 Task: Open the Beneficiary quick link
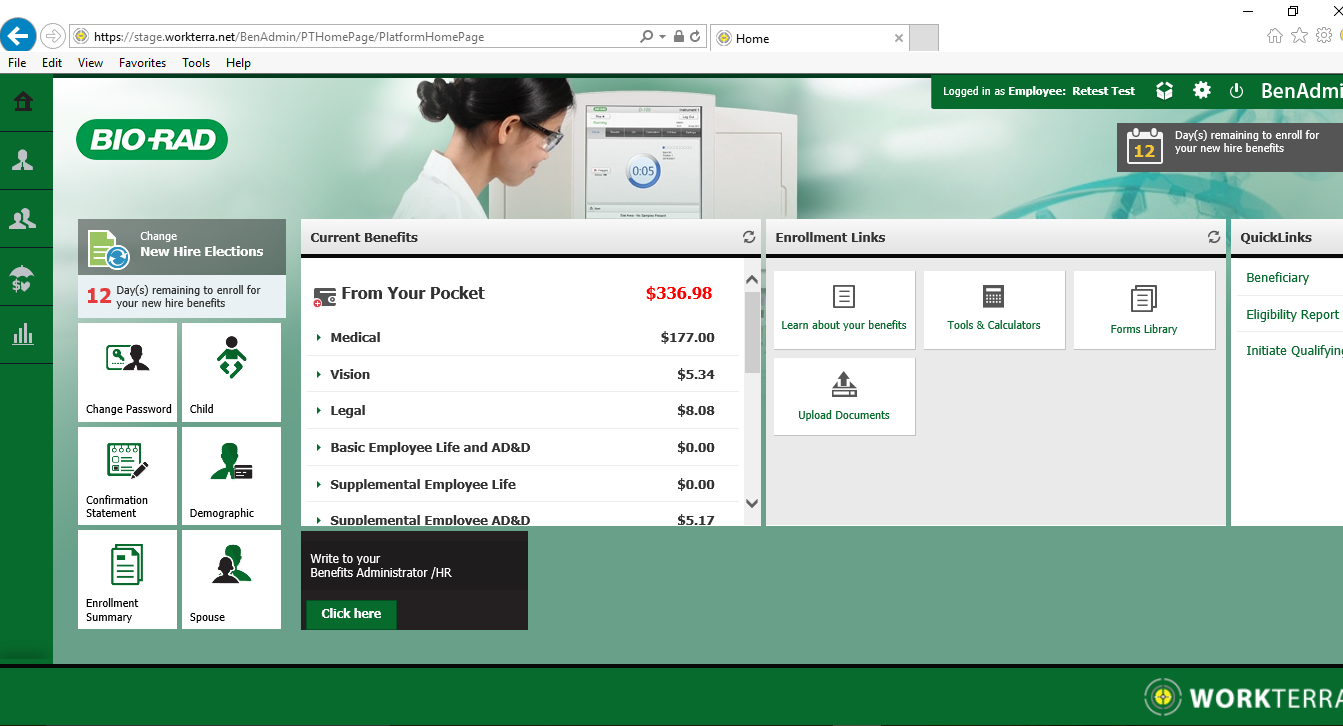click(1277, 278)
